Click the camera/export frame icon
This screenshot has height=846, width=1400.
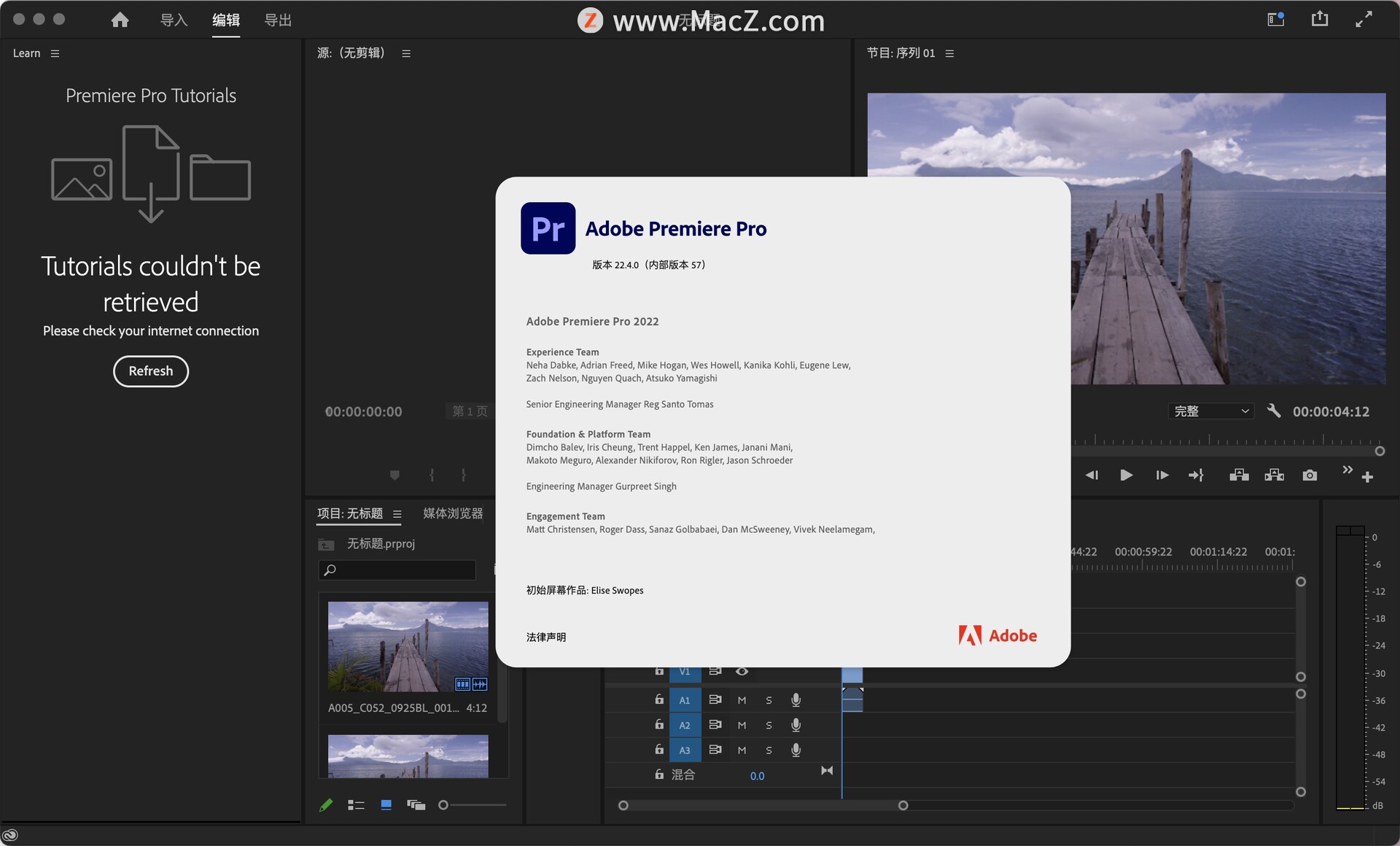tap(1312, 475)
